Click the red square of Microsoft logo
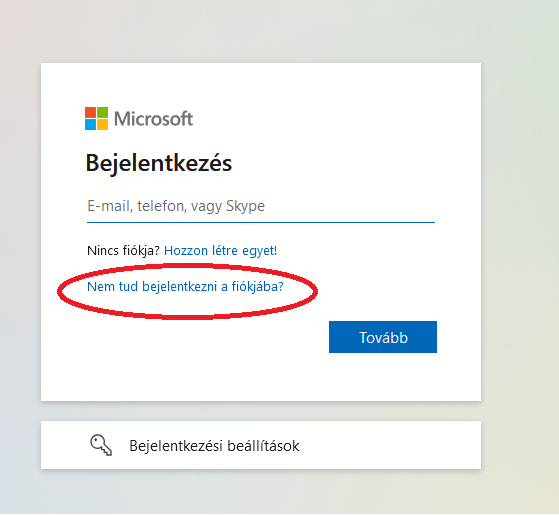The height and width of the screenshot is (515, 559). tap(90, 112)
